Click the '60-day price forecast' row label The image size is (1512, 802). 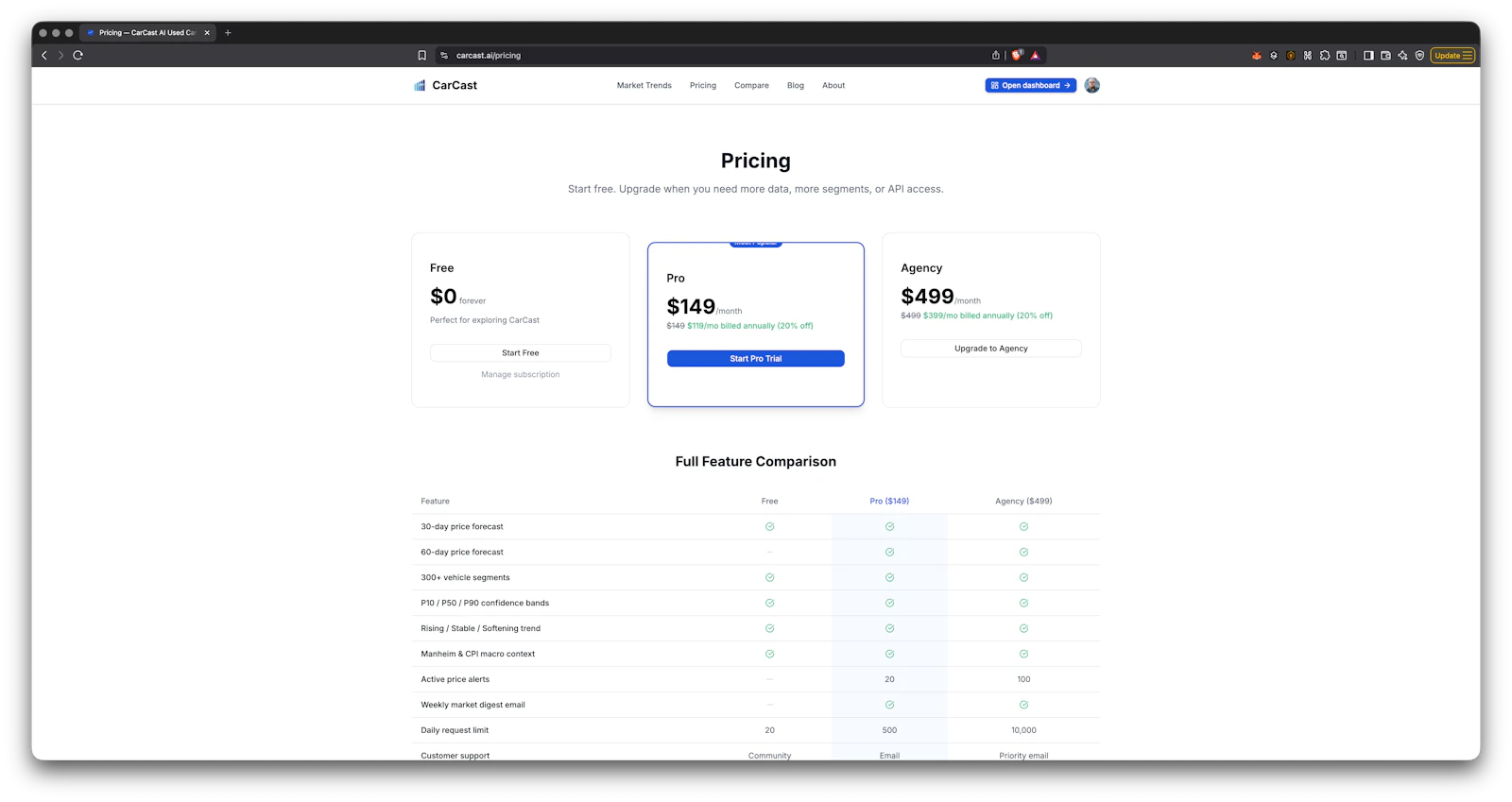(x=462, y=552)
